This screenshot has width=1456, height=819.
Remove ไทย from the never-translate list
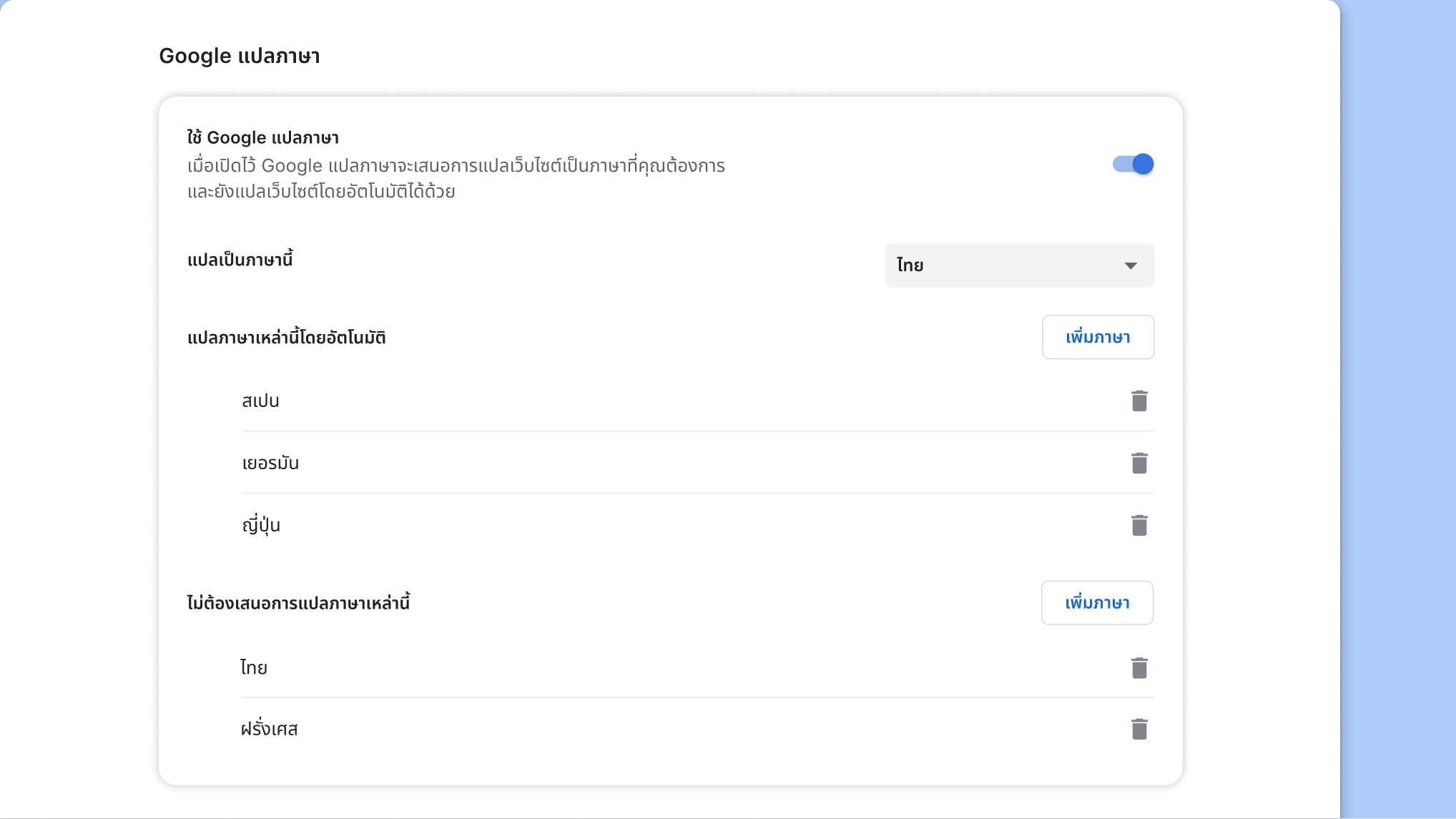click(x=1139, y=667)
